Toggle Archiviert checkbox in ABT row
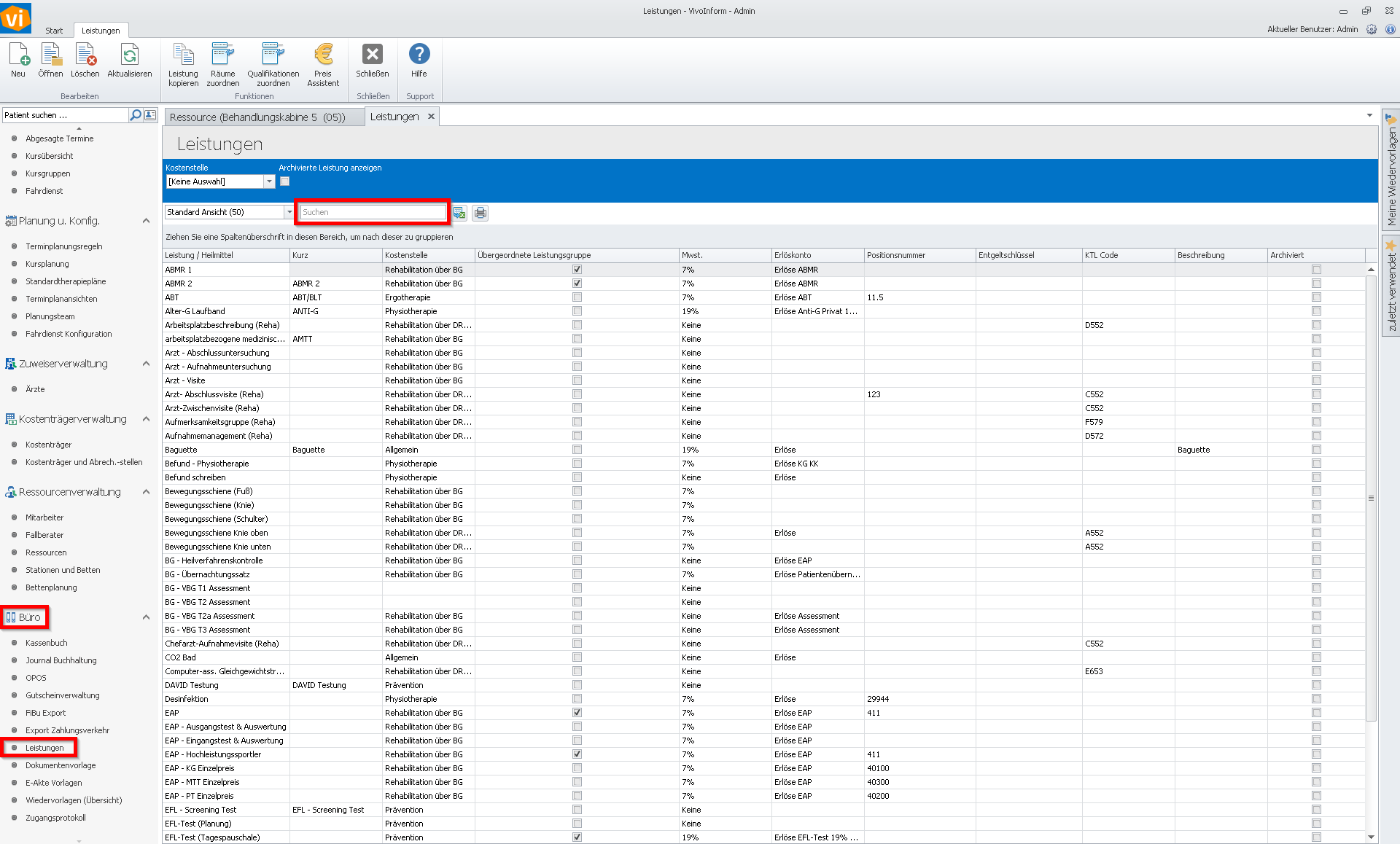Screen dimensions: 1400x844 tap(1316, 297)
